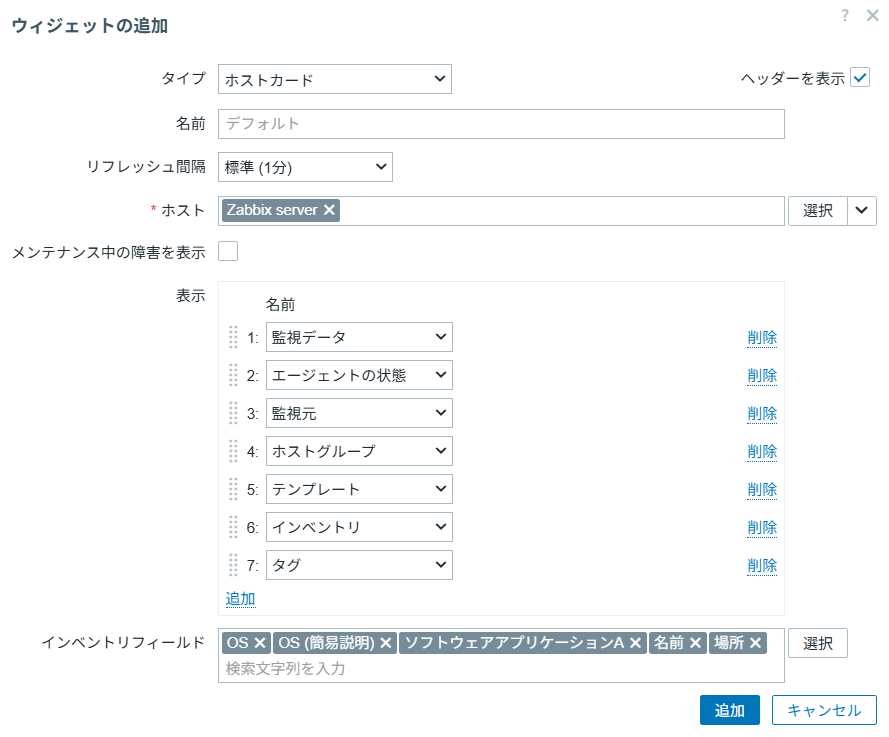Open row 4 dropdown ホストグループ
889x737 pixels.
[x=359, y=451]
